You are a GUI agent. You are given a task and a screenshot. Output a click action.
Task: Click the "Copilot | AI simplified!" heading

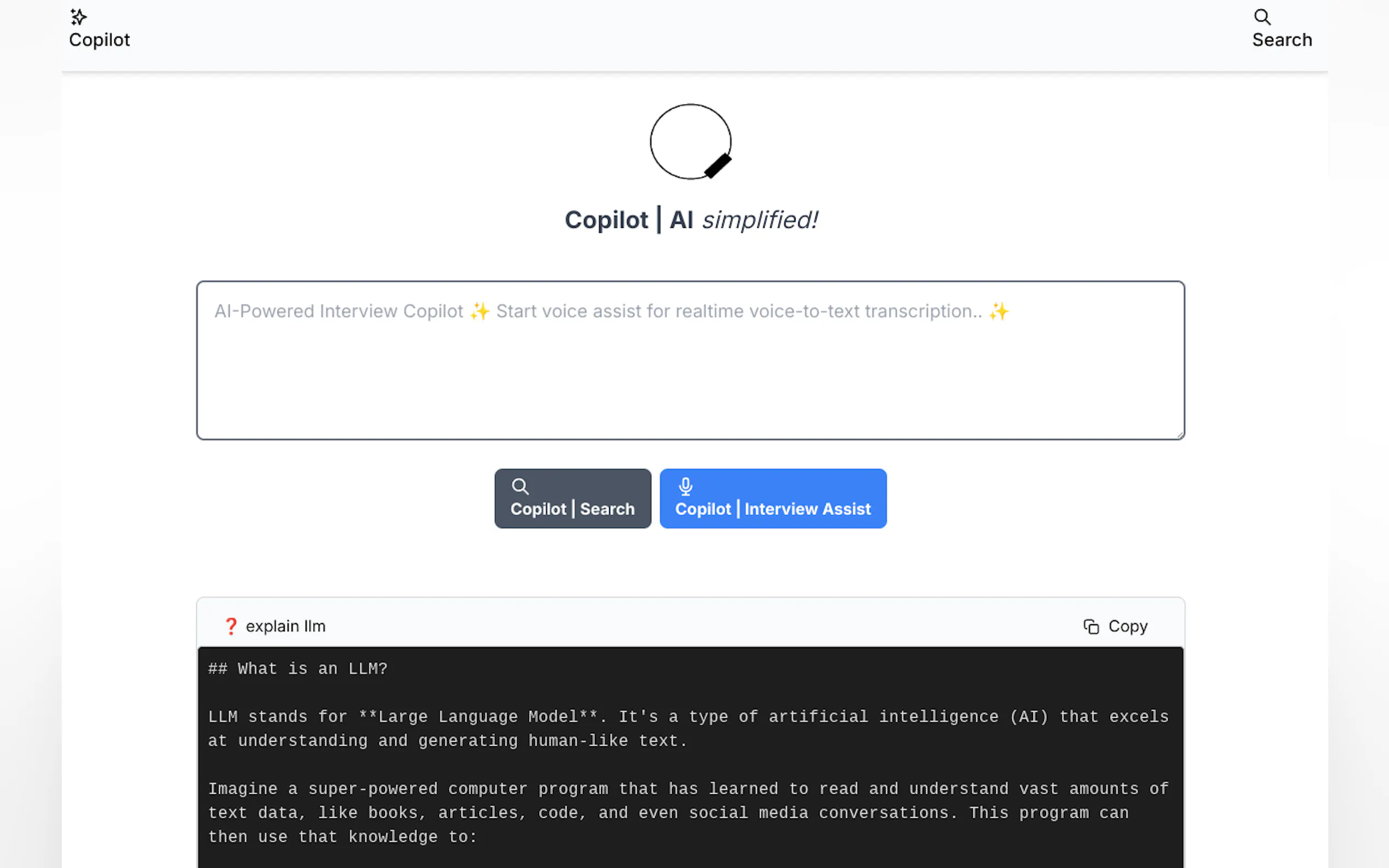click(x=691, y=220)
